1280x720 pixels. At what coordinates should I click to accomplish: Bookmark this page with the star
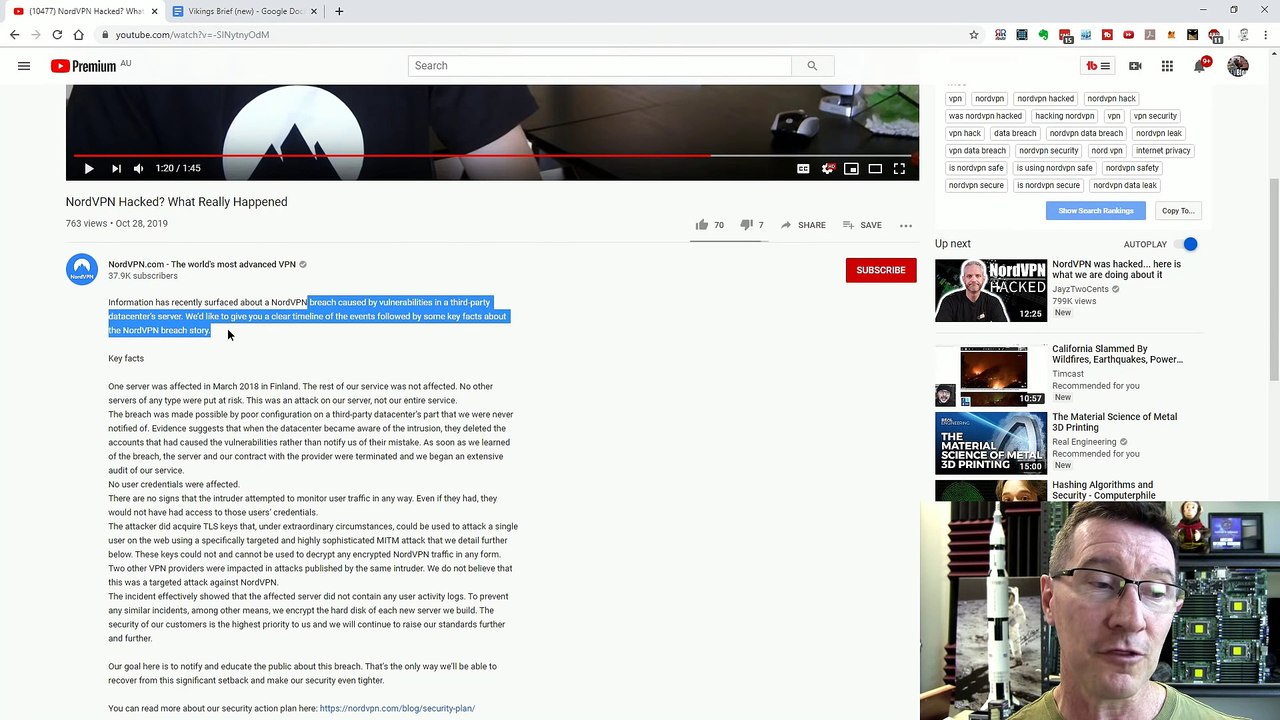(973, 35)
